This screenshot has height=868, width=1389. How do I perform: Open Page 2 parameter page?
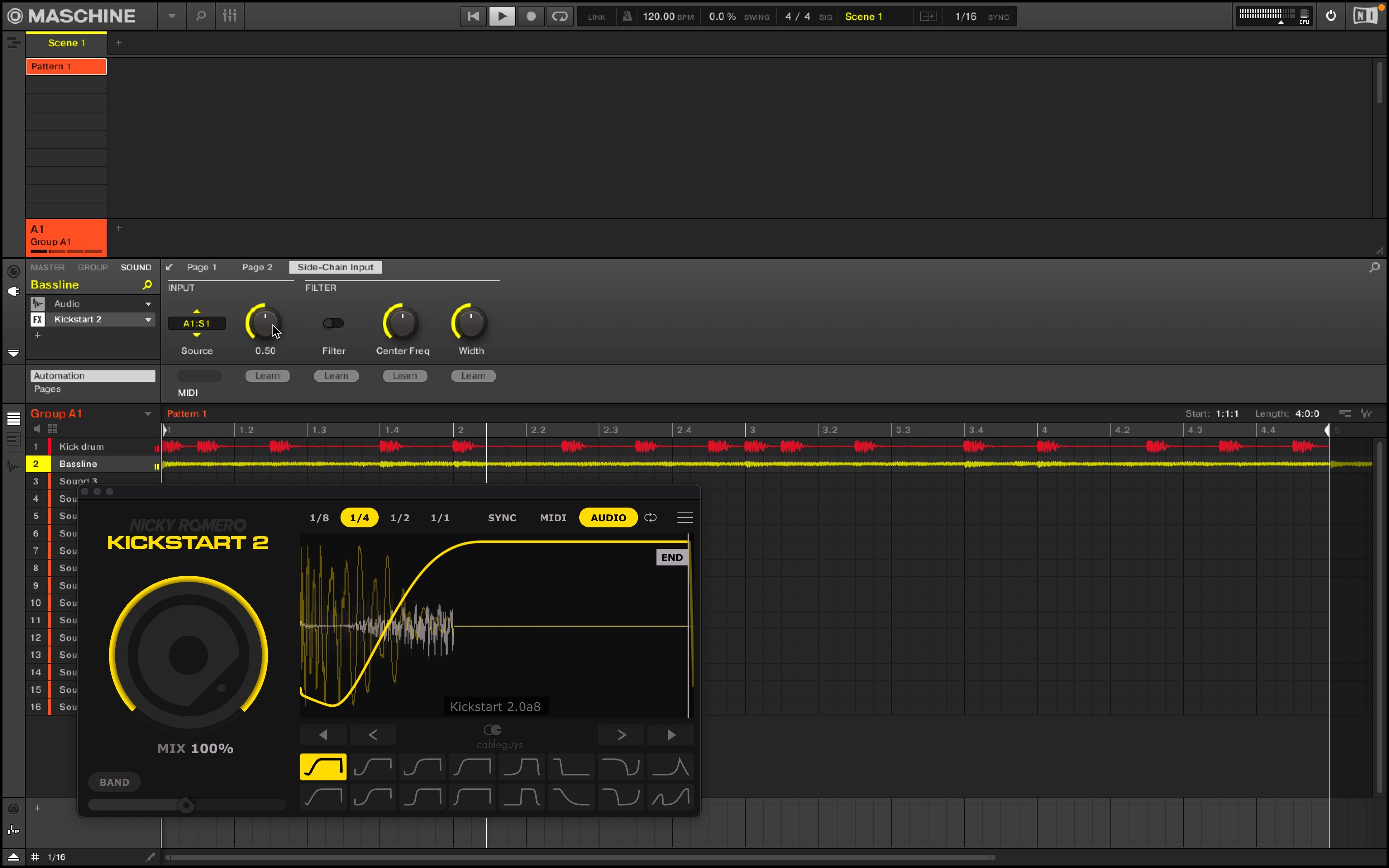click(x=257, y=267)
